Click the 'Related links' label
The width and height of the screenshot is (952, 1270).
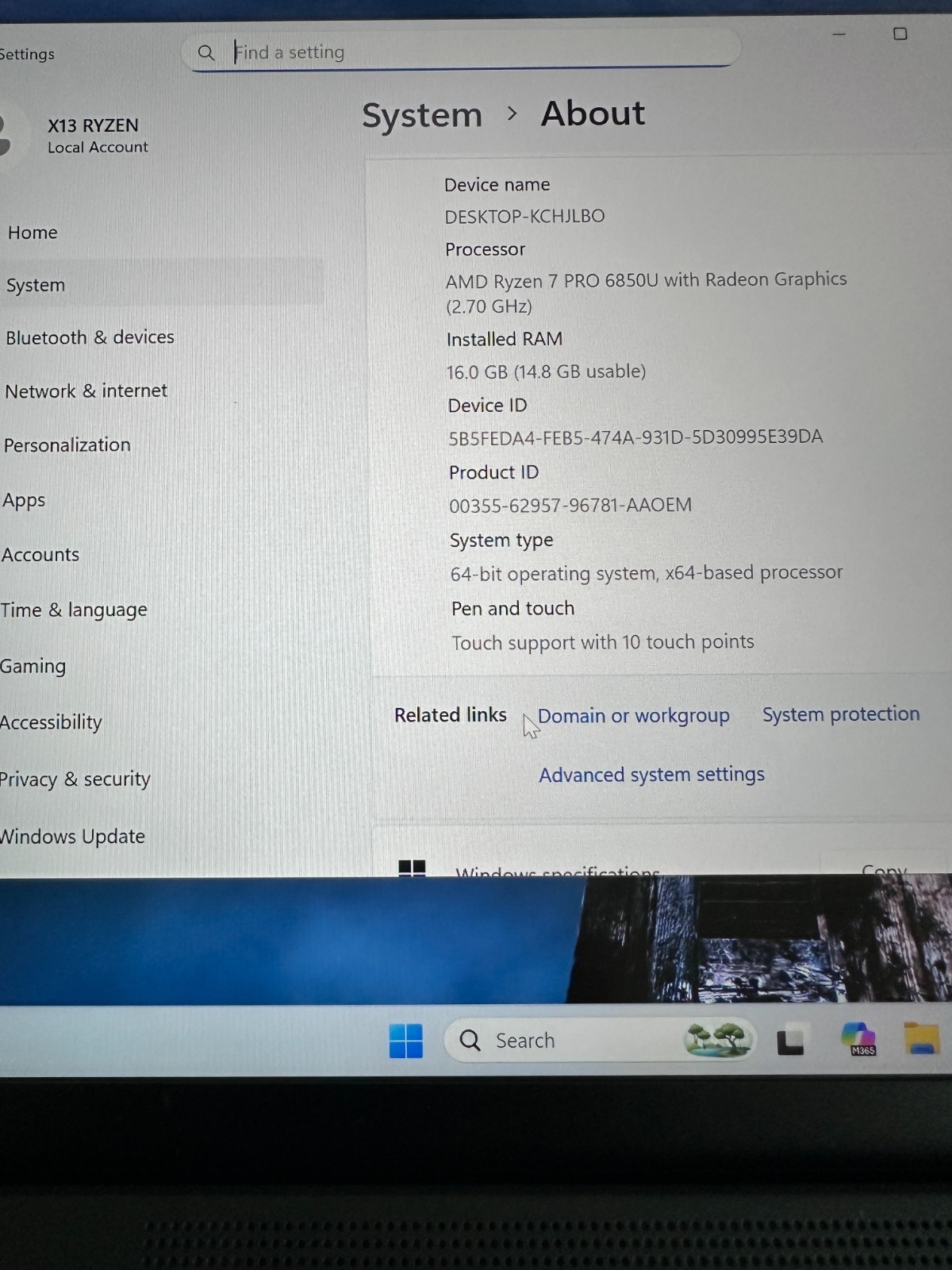point(450,715)
